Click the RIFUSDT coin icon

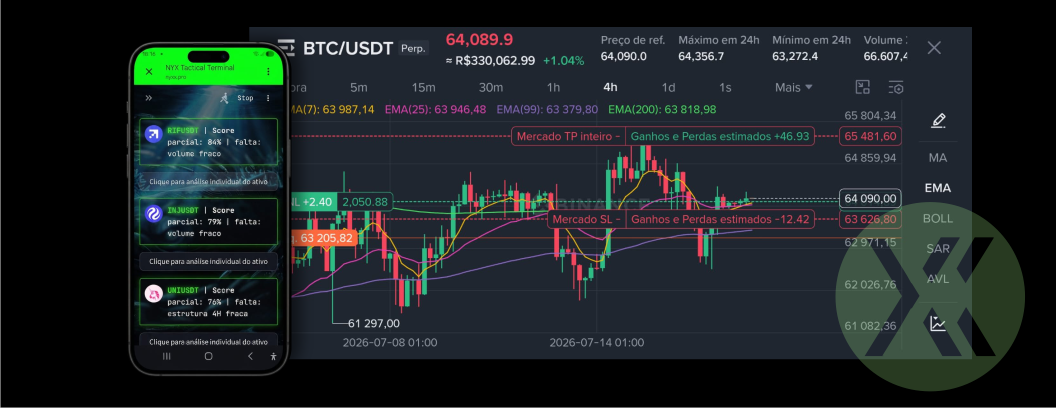point(154,133)
